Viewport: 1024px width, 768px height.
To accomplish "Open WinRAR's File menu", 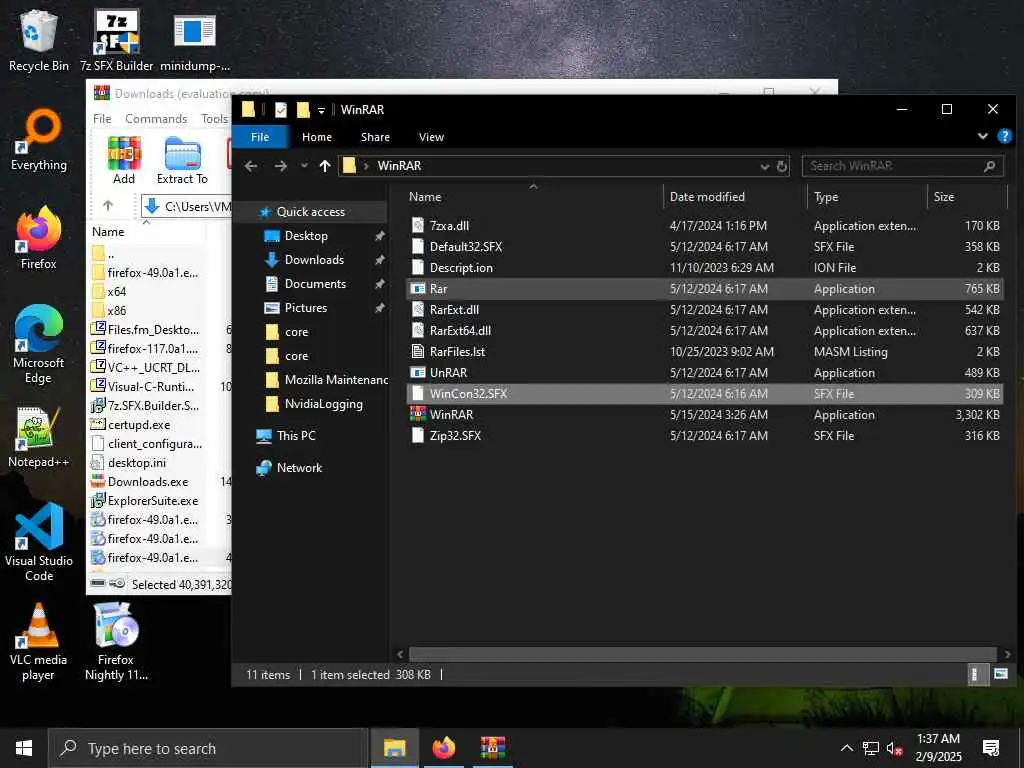I will tap(102, 118).
